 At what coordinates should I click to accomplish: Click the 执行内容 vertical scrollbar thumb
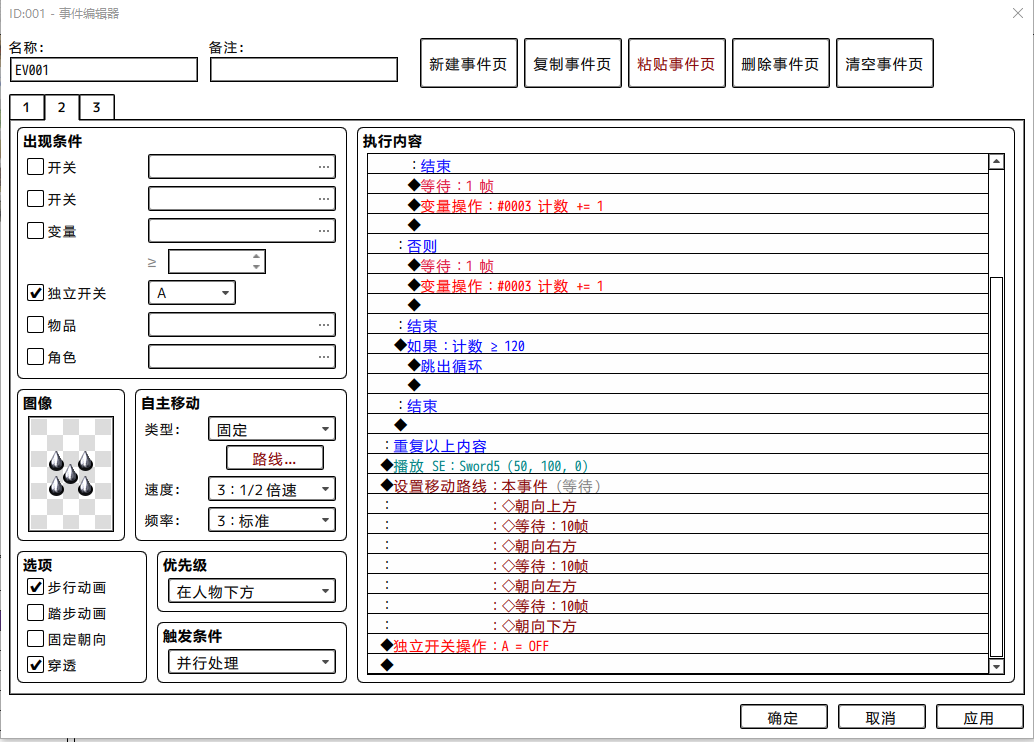pyautogui.click(x=996, y=466)
